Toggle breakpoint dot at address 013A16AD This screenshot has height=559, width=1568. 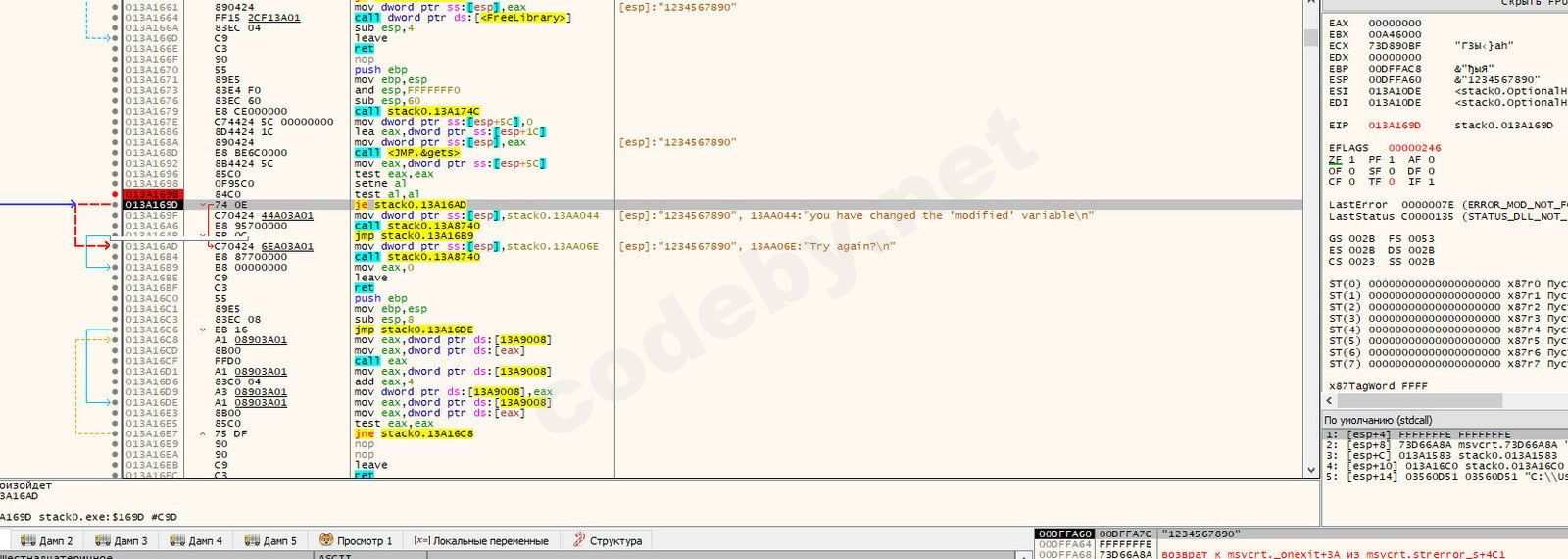point(115,246)
